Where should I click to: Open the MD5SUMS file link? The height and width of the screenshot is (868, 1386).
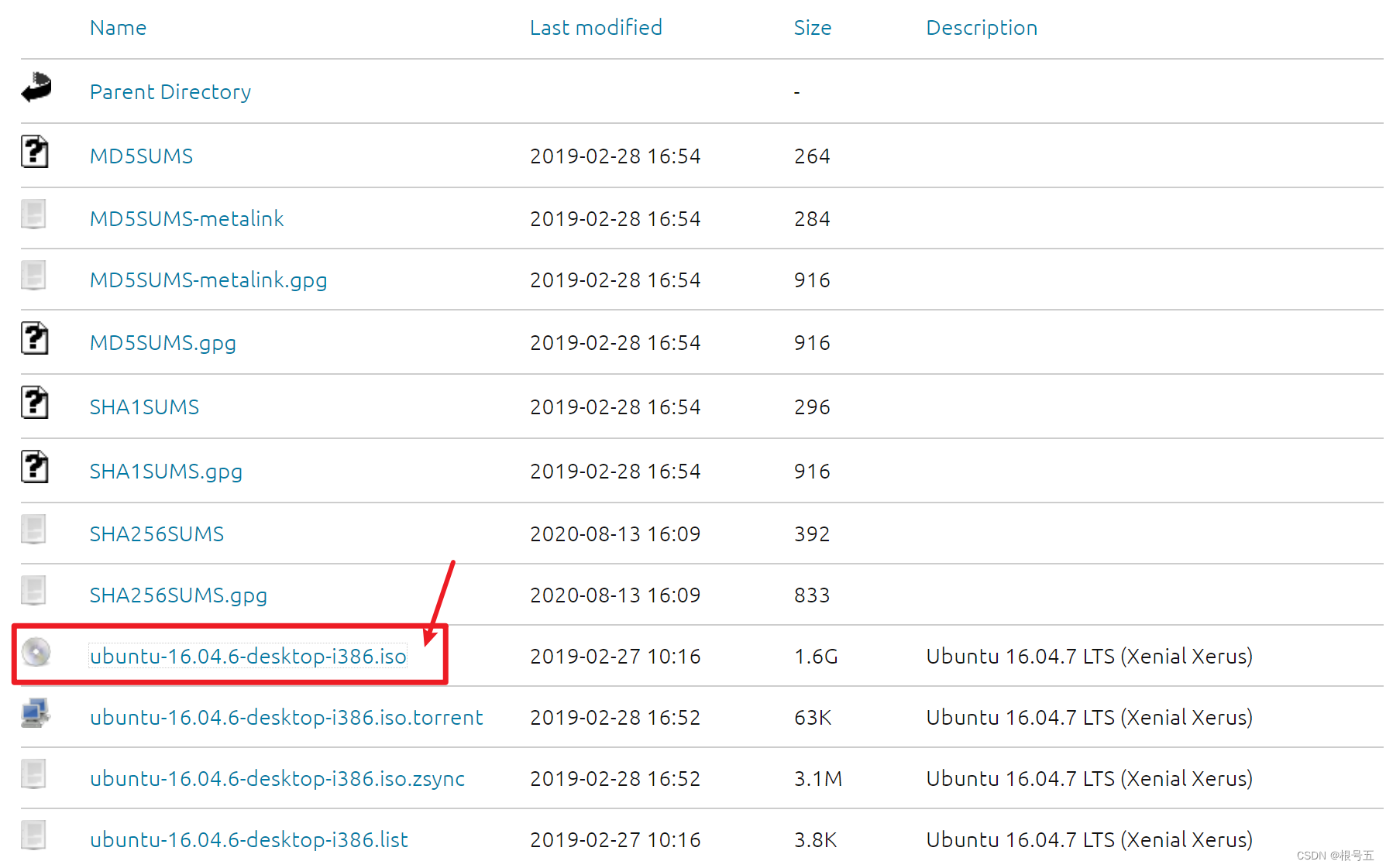click(141, 156)
